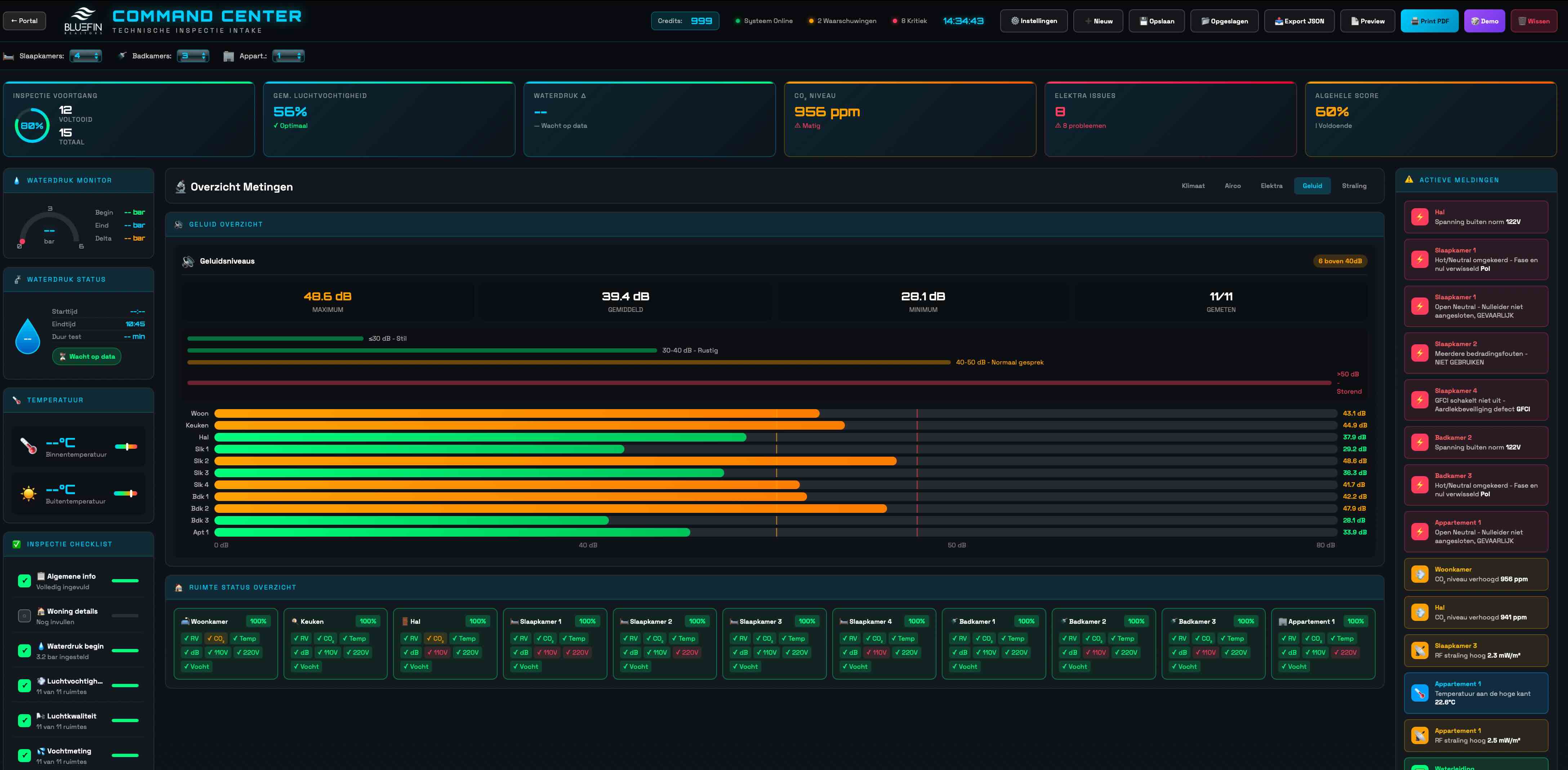Show the Straling tab
Image resolution: width=1568 pixels, height=770 pixels.
coord(1354,186)
